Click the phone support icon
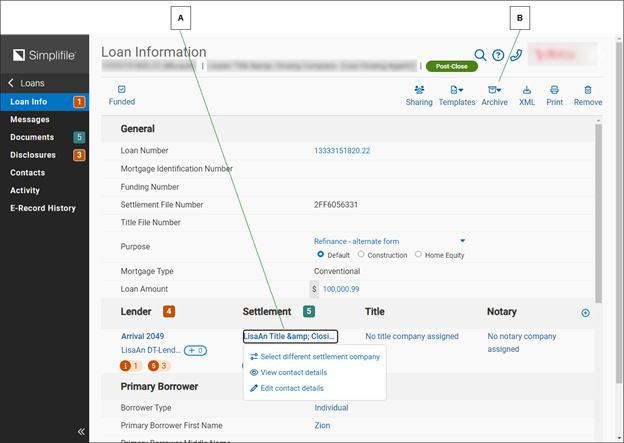 [516, 55]
